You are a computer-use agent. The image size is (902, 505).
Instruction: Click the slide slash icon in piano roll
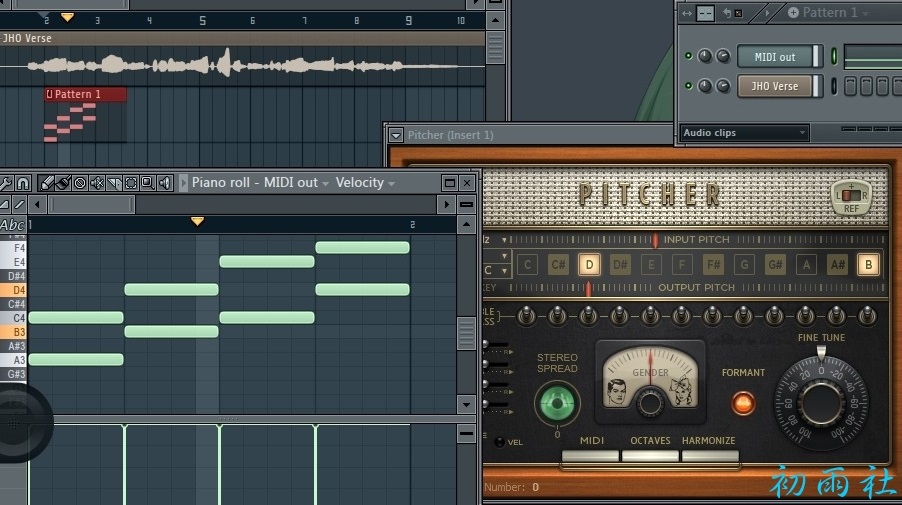pos(20,204)
